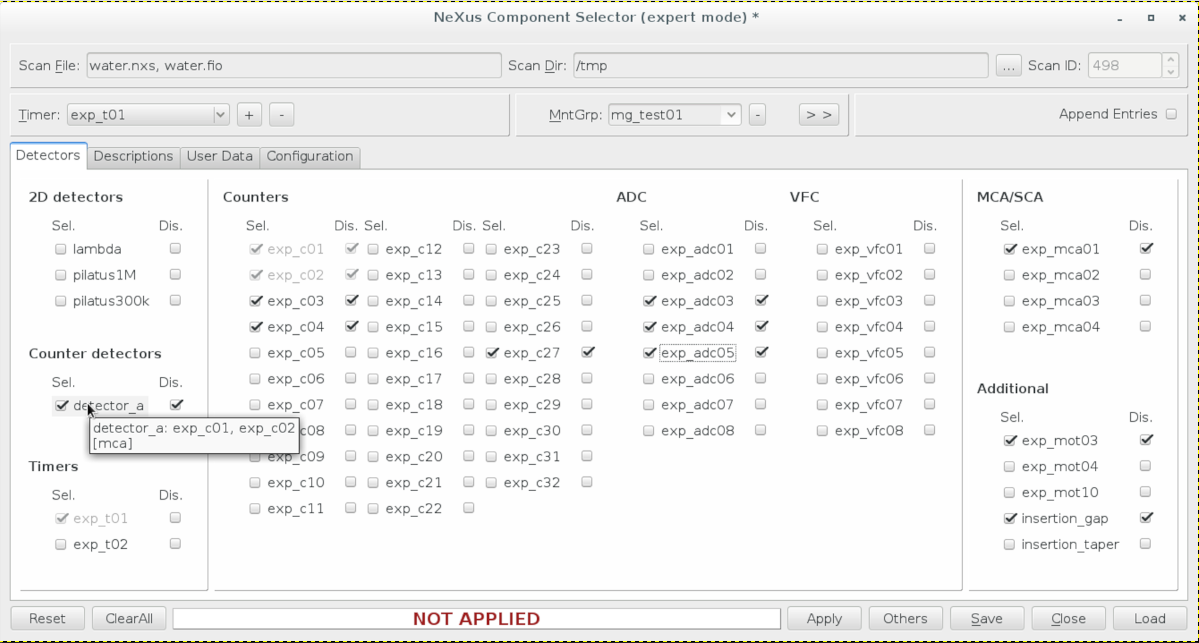
Task: Select the exp_mot04 checkbox
Action: tap(1009, 466)
